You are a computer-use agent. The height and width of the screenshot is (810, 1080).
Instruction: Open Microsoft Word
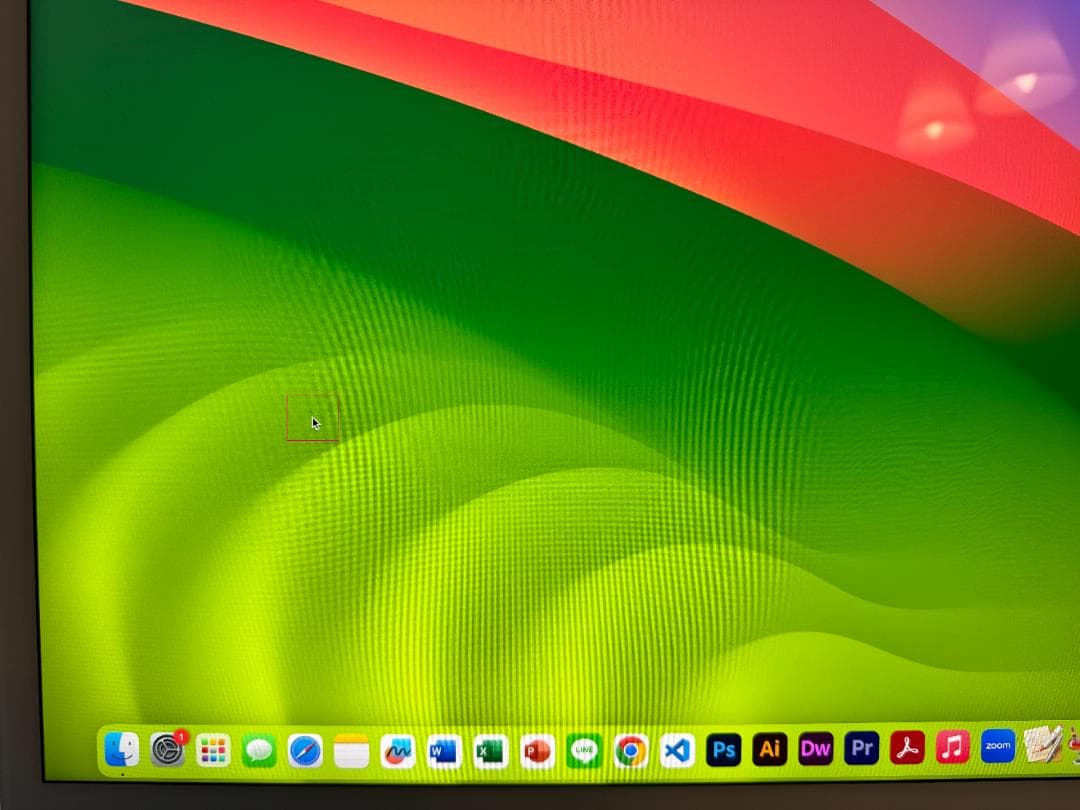click(441, 750)
